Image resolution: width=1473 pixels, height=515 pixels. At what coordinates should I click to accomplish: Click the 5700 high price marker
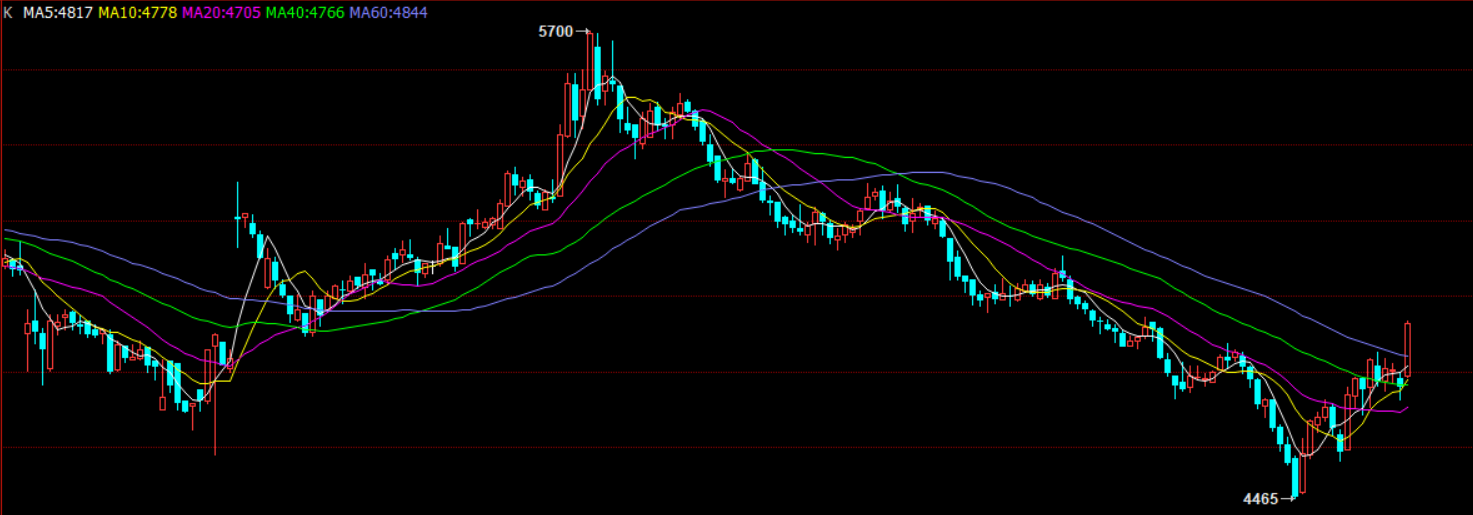(555, 32)
